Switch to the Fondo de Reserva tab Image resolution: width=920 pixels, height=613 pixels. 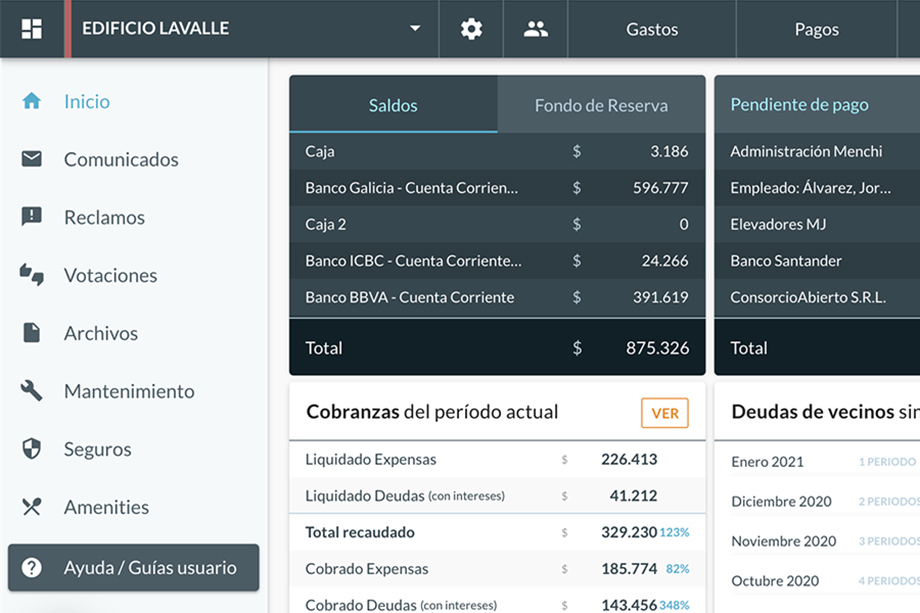tap(600, 104)
